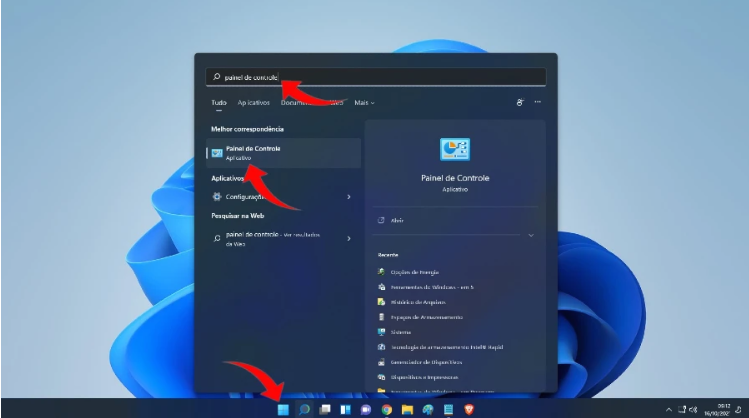Click the volume tray icon
749x418 pixels.
coord(693,409)
